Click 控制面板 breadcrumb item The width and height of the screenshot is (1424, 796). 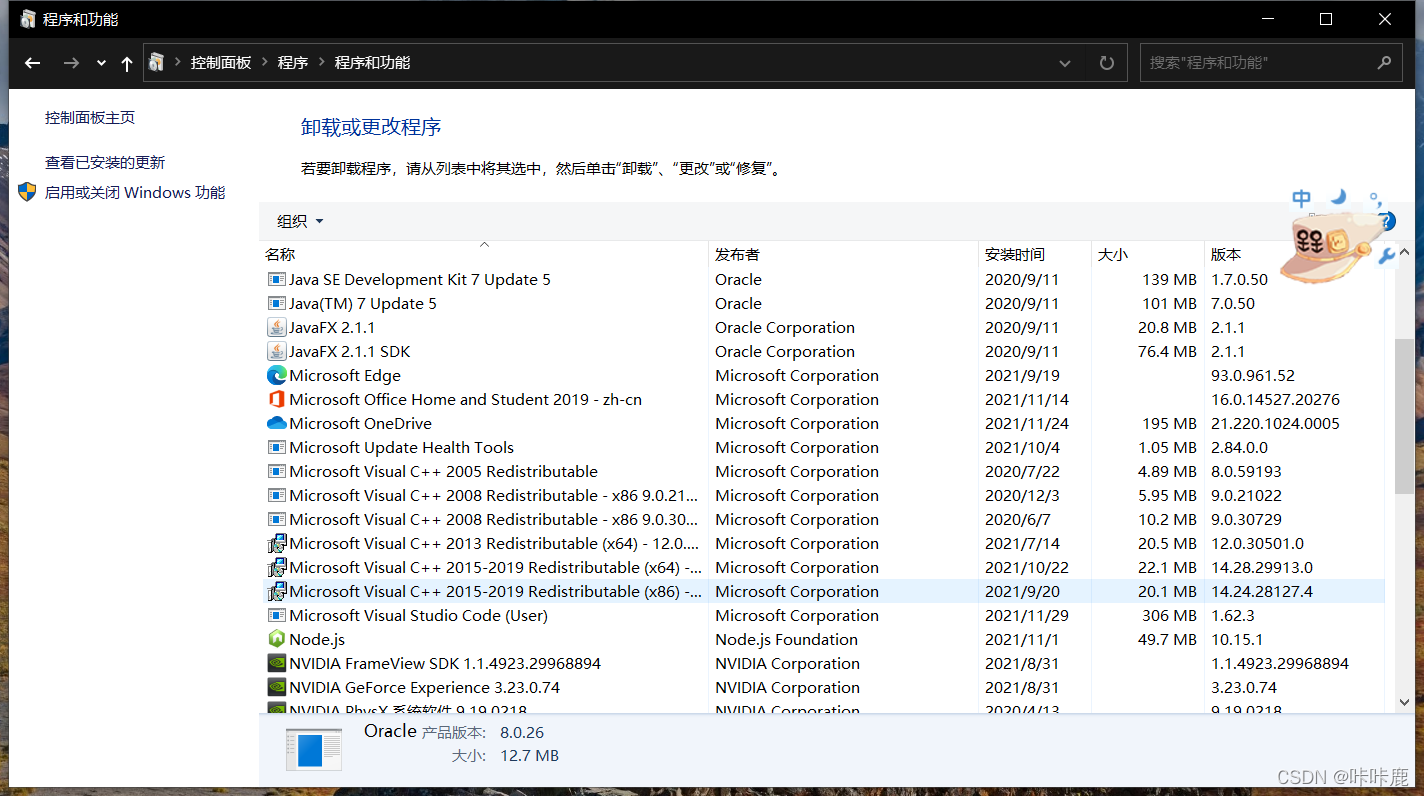(x=221, y=62)
